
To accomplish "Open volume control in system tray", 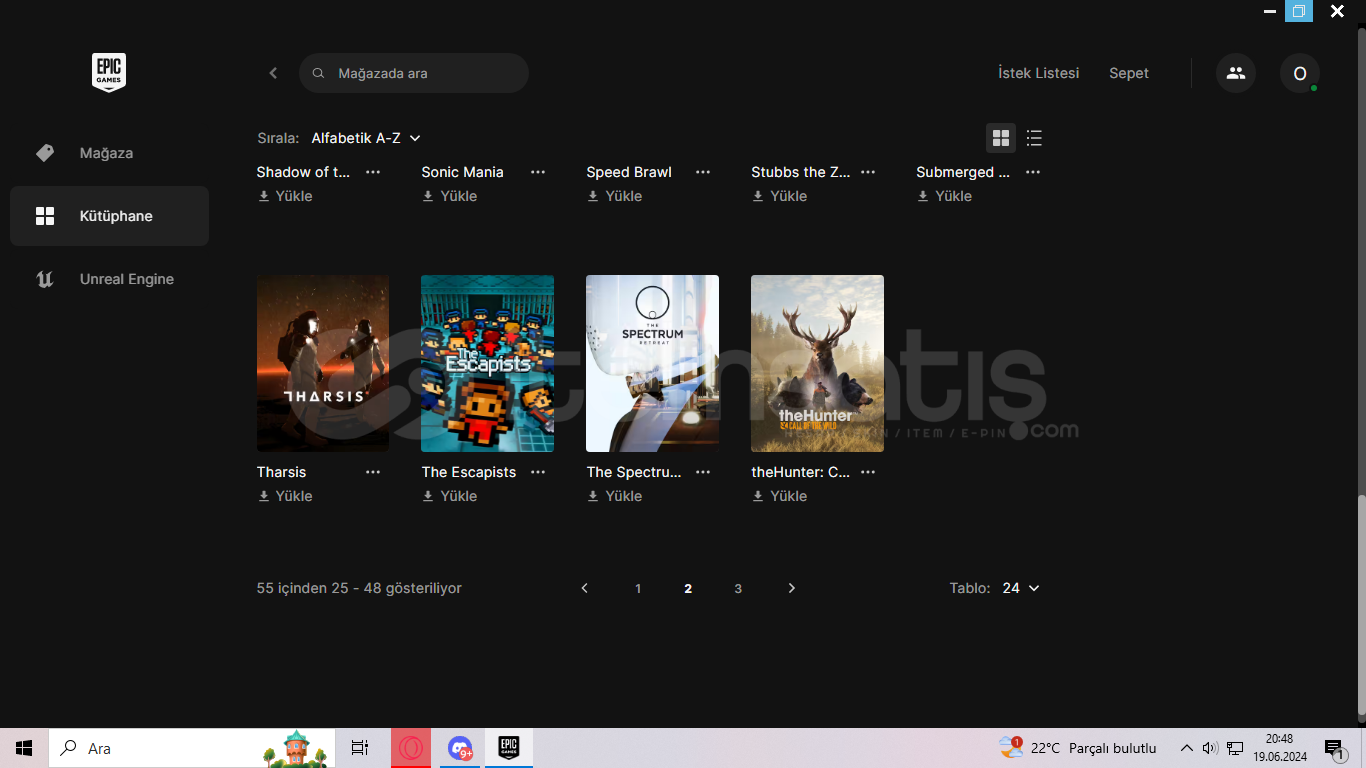I will click(x=1210, y=748).
